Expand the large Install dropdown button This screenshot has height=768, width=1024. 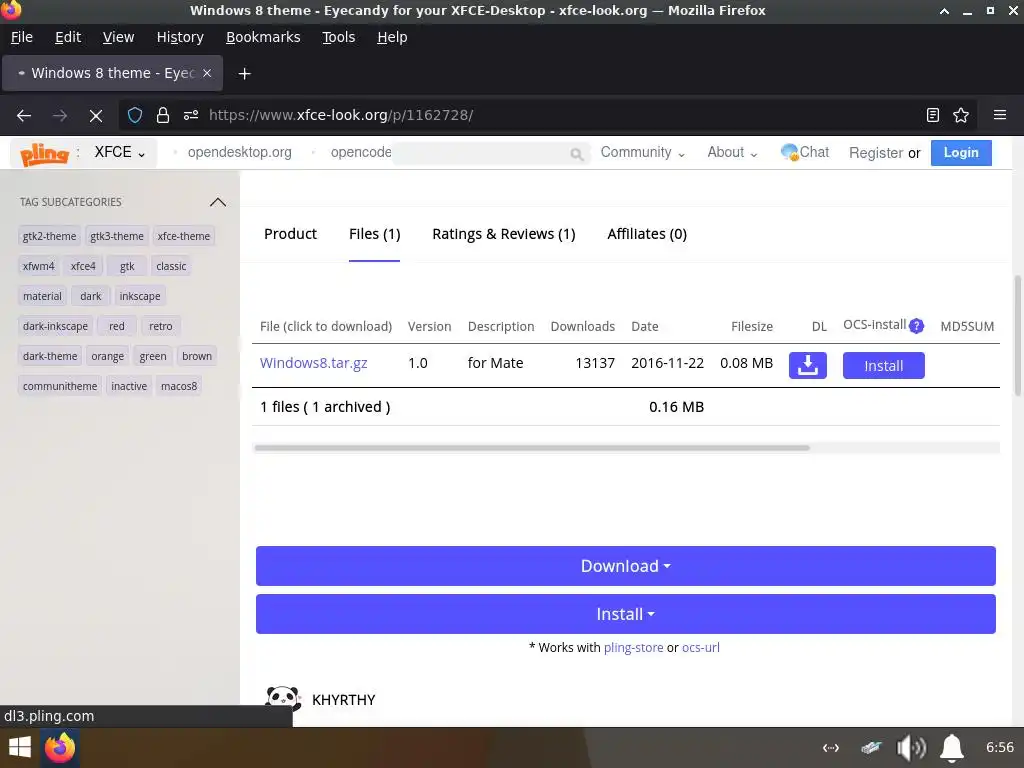626,614
